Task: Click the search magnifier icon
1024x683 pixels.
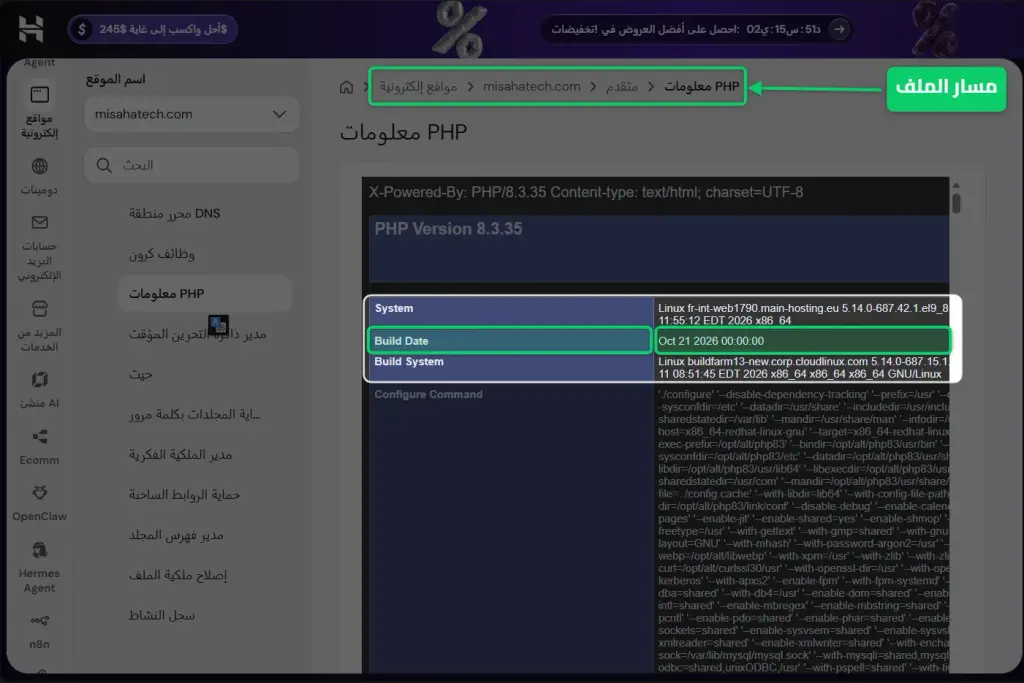Action: (x=104, y=165)
